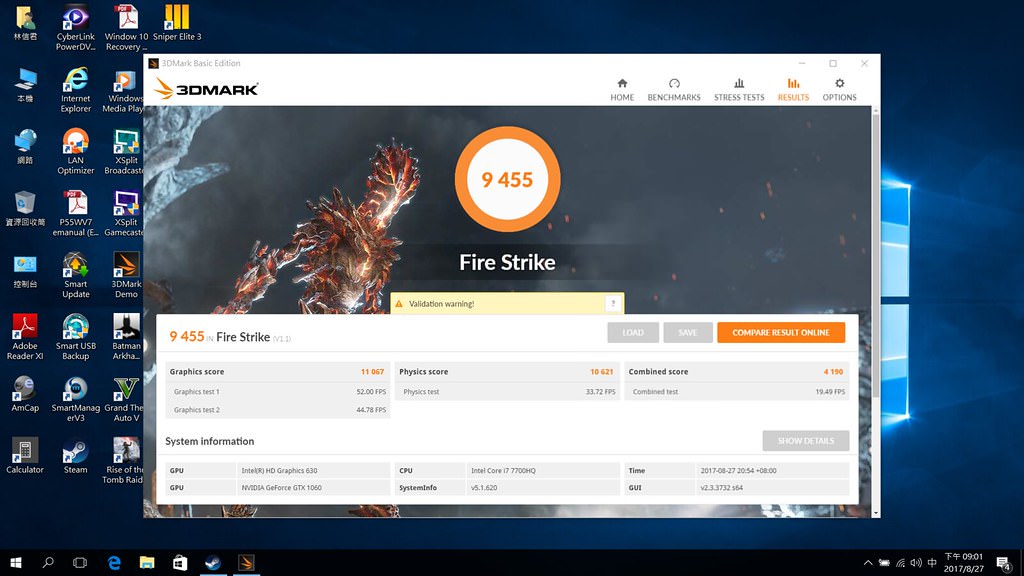Open Sniper Elite 3 desktop shortcut
This screenshot has width=1024, height=576.
click(x=177, y=24)
